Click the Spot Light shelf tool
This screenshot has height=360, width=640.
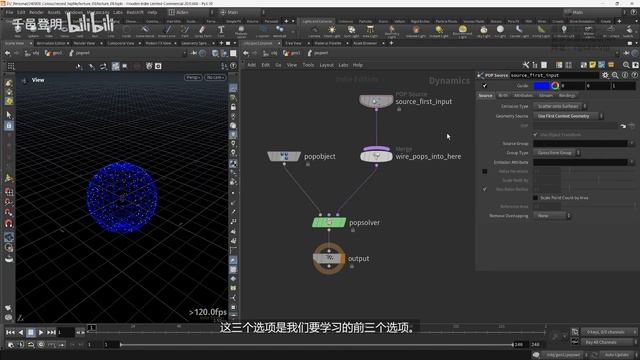coord(351,31)
